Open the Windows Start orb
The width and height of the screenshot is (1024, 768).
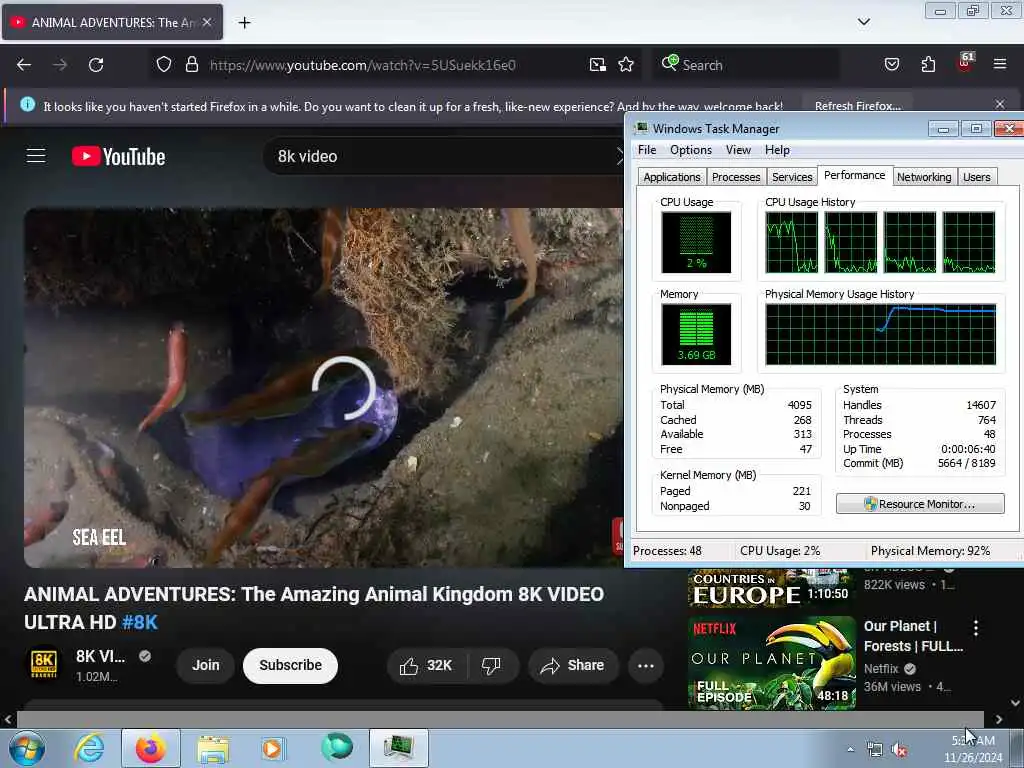pos(27,748)
